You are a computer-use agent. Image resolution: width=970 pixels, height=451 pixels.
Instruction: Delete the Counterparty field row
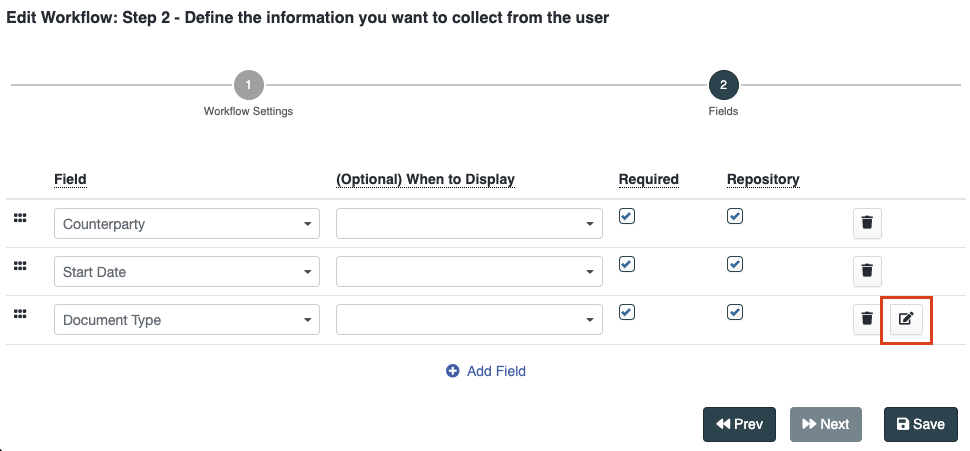[x=867, y=223]
